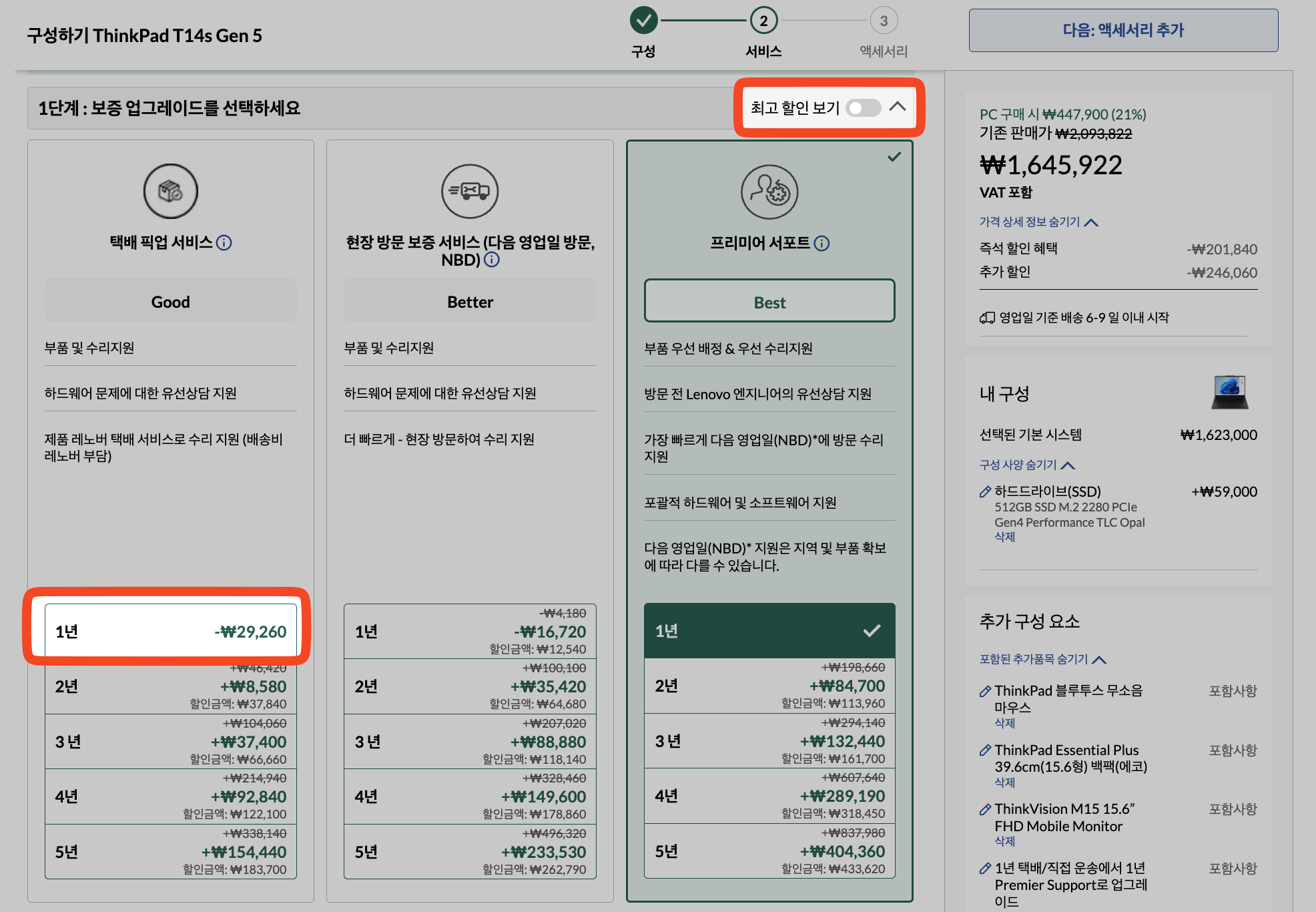Collapse 구성 사양 숨기기 details
This screenshot has height=912, width=1316.
1026,465
